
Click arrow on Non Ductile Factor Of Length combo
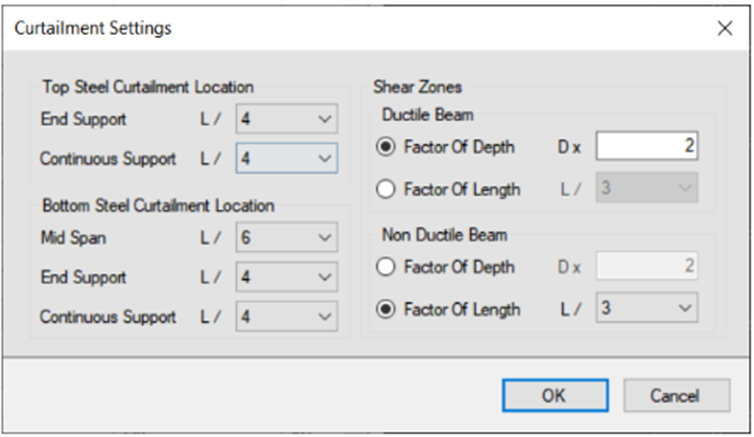click(685, 308)
